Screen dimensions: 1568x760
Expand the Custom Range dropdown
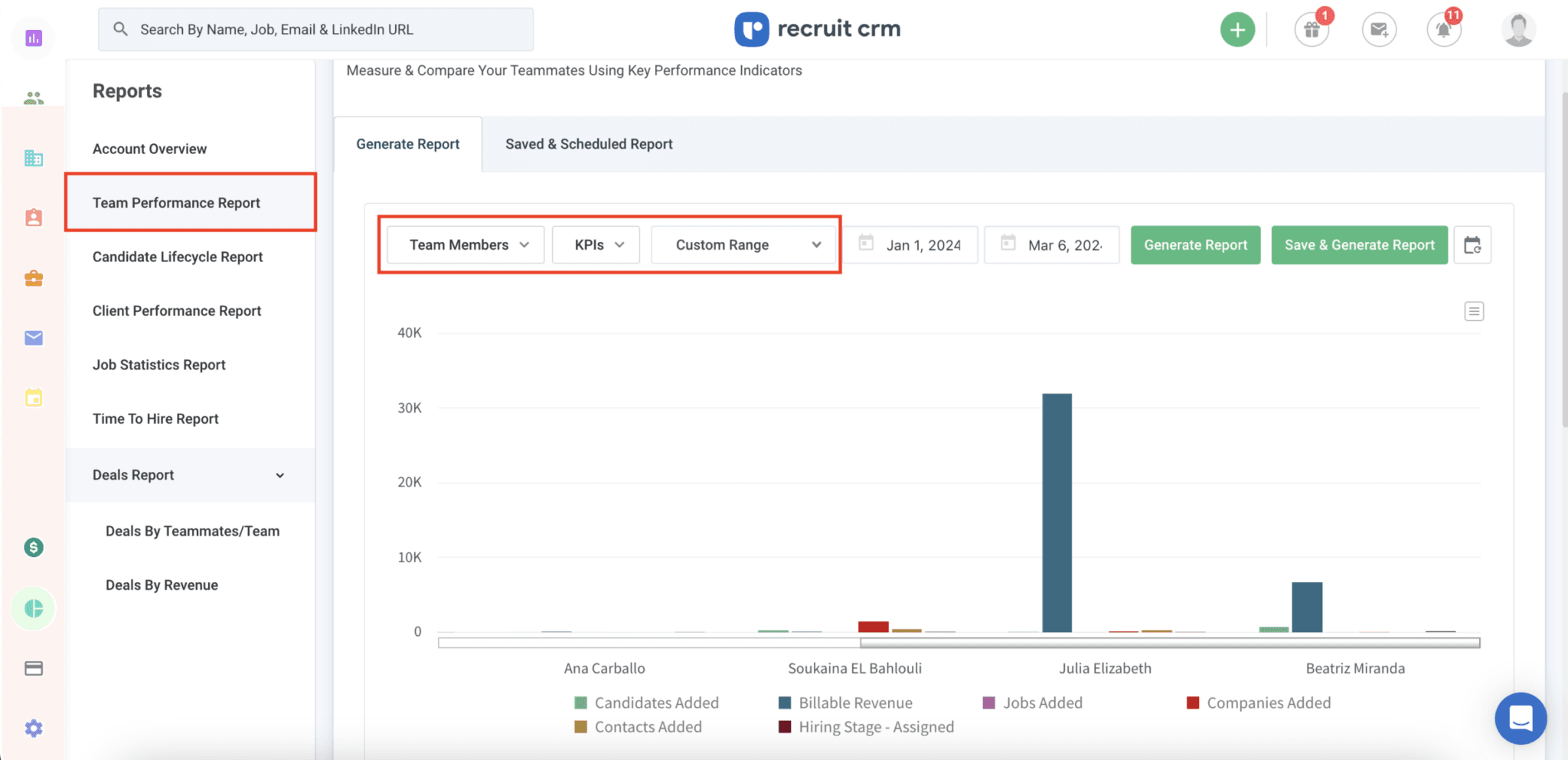pos(743,245)
